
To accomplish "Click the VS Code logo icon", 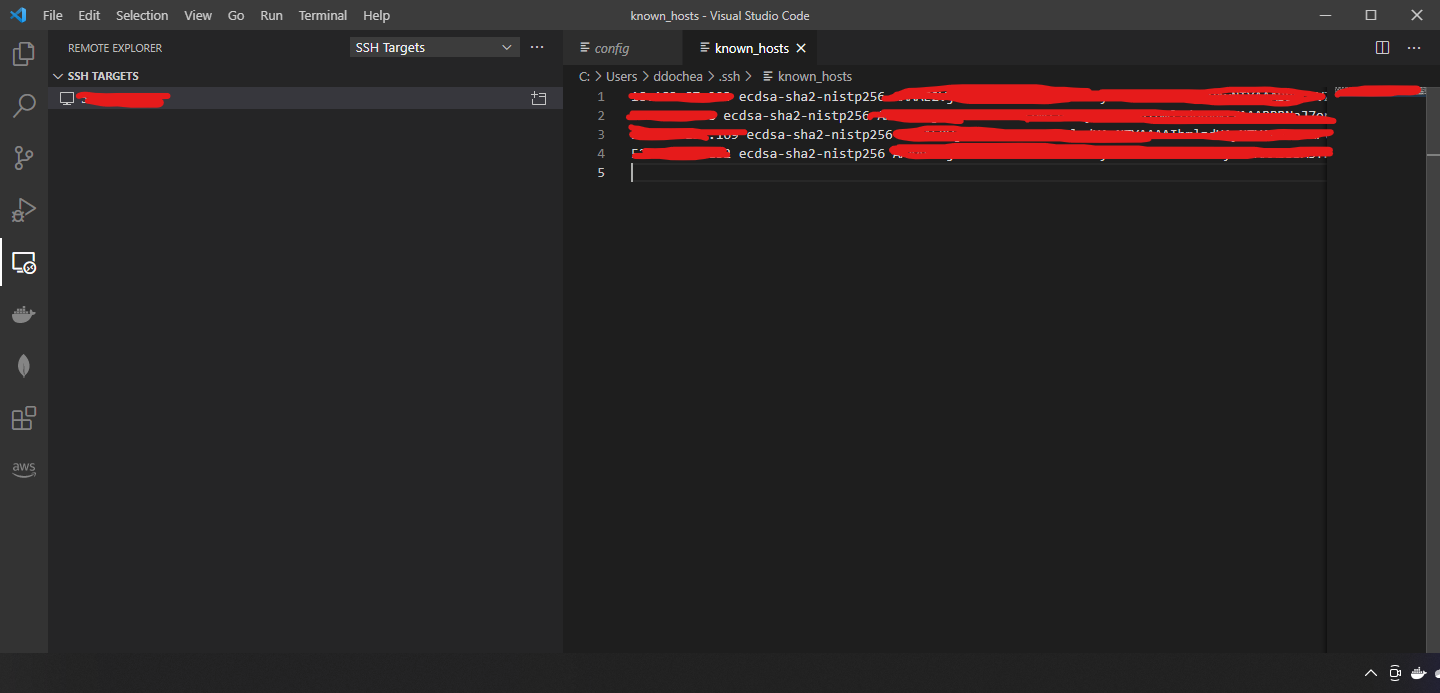I will (17, 15).
